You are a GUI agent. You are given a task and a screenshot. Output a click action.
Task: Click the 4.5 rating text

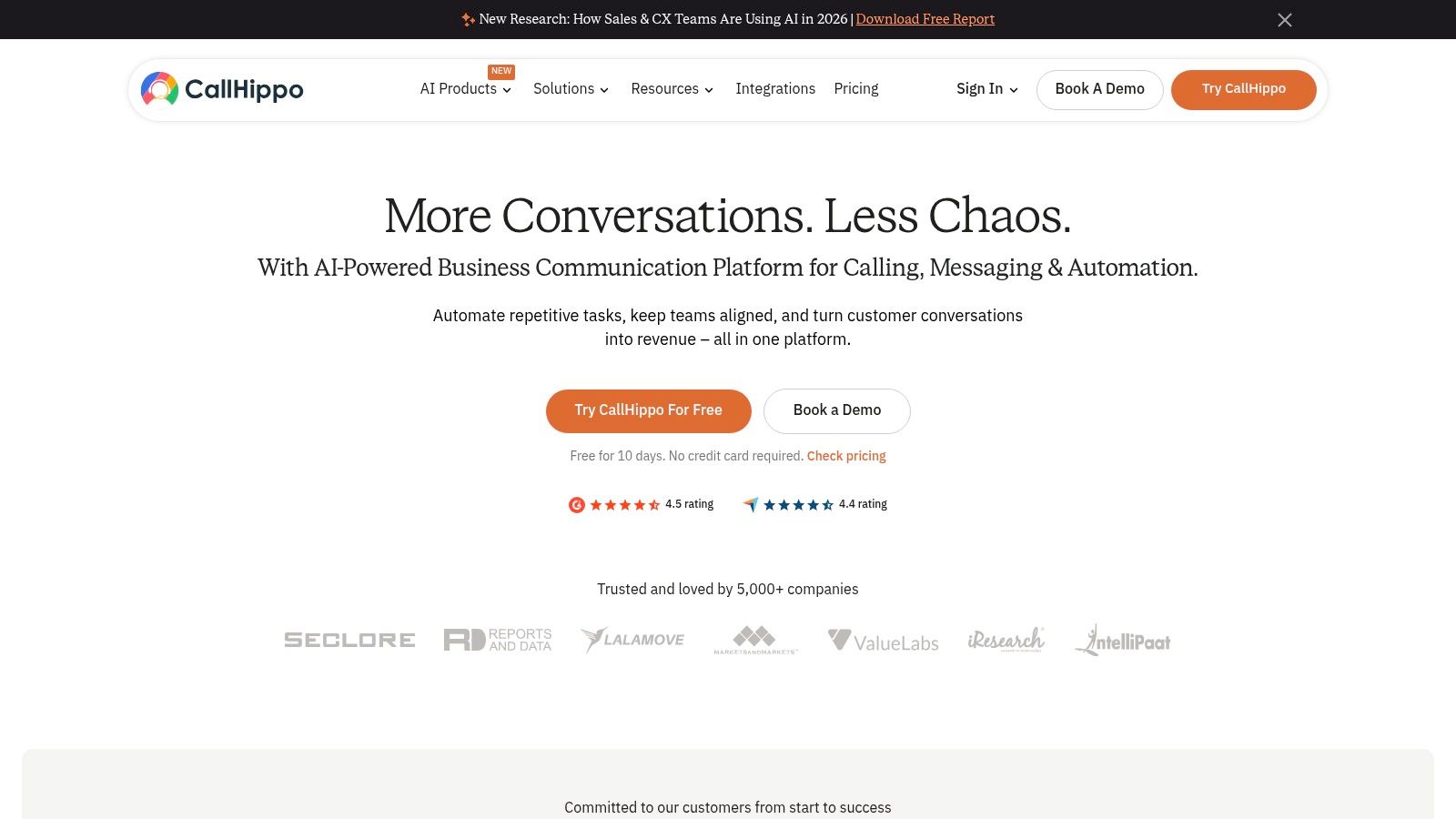click(689, 504)
